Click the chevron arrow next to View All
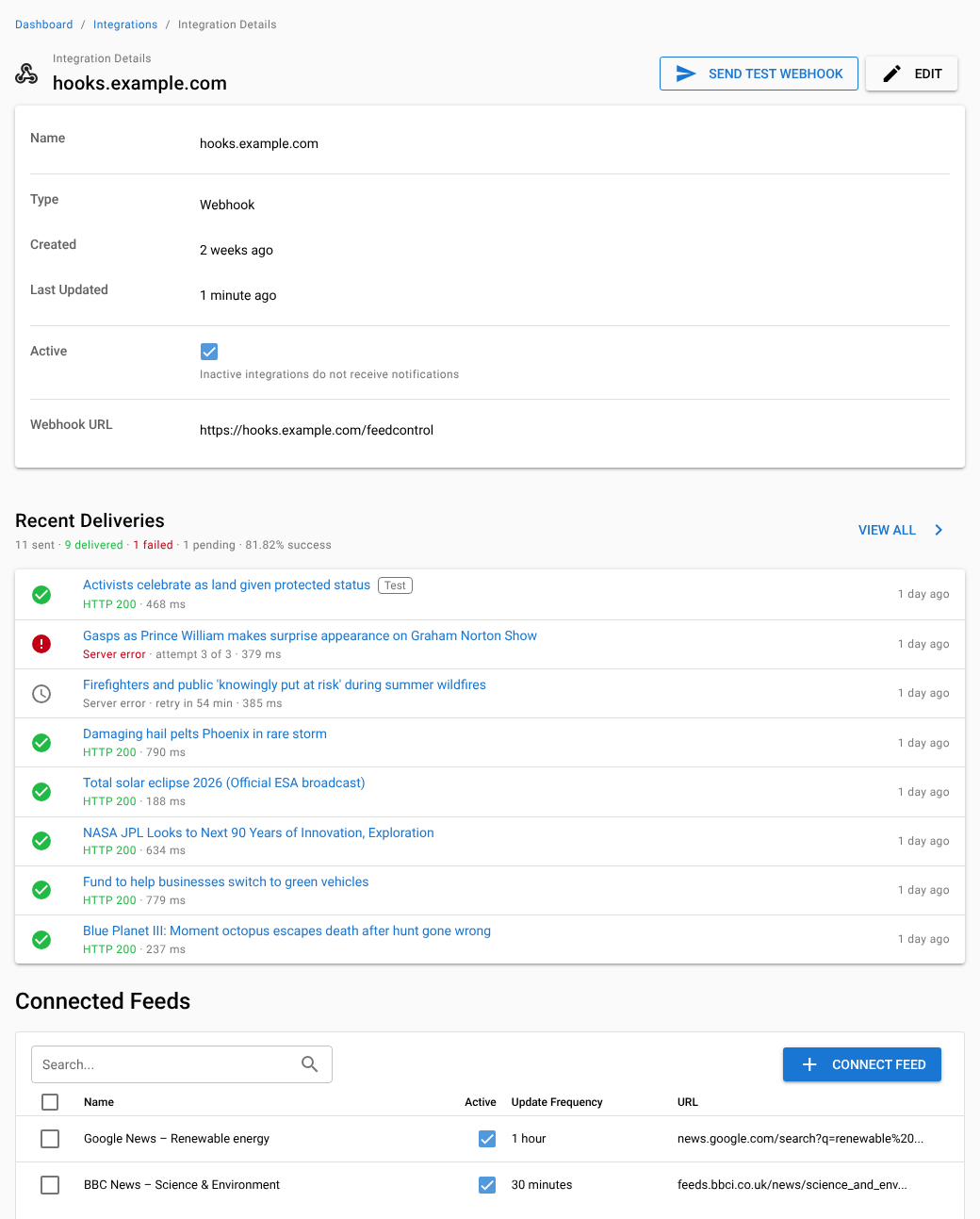 [939, 530]
